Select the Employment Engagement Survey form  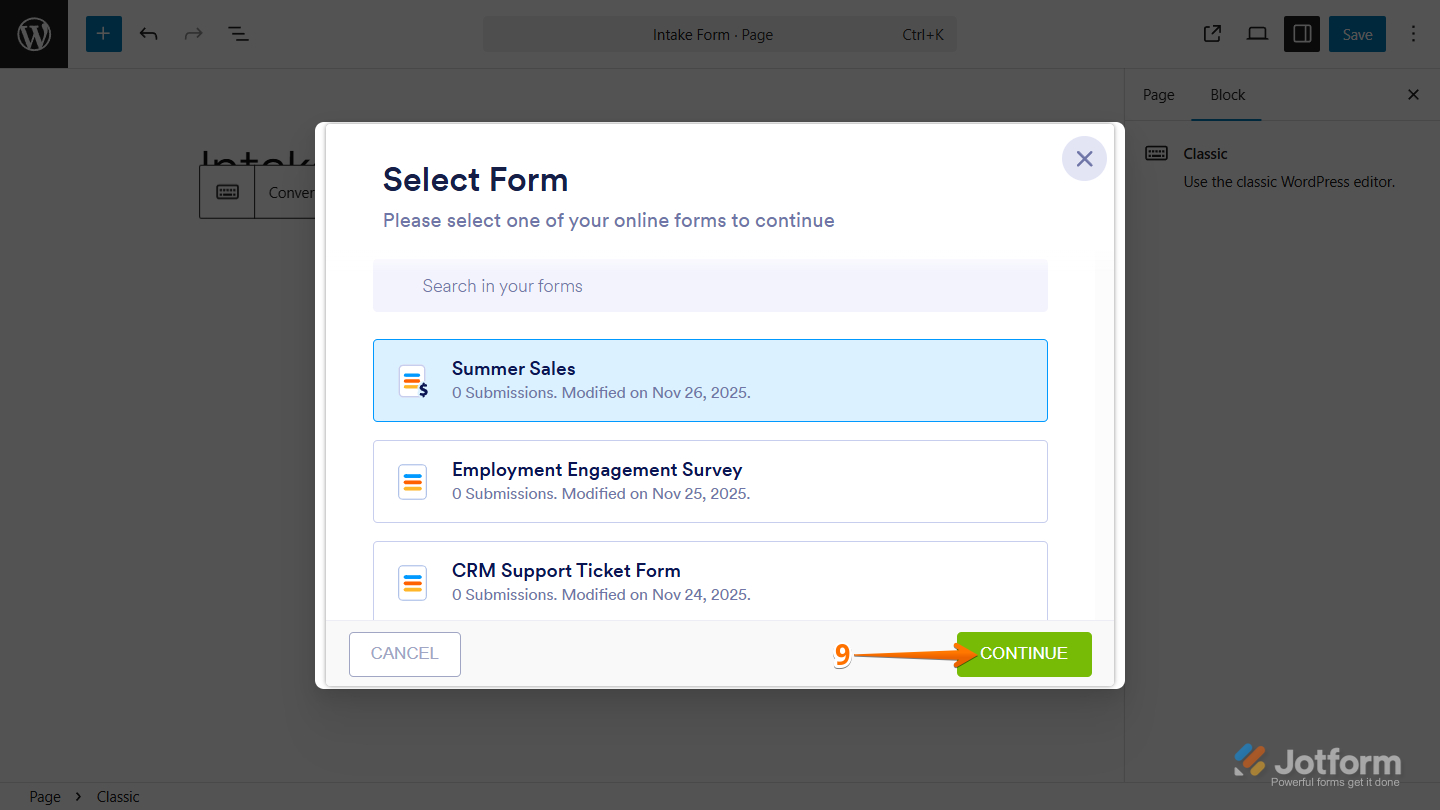point(710,481)
